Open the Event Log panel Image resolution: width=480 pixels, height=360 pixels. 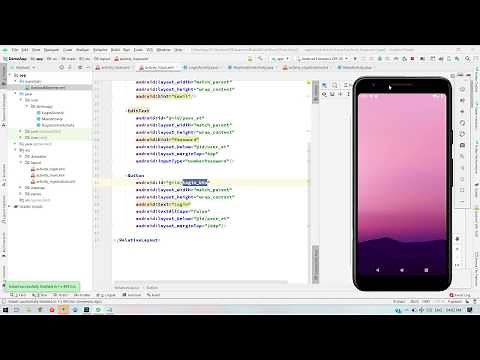point(459,295)
